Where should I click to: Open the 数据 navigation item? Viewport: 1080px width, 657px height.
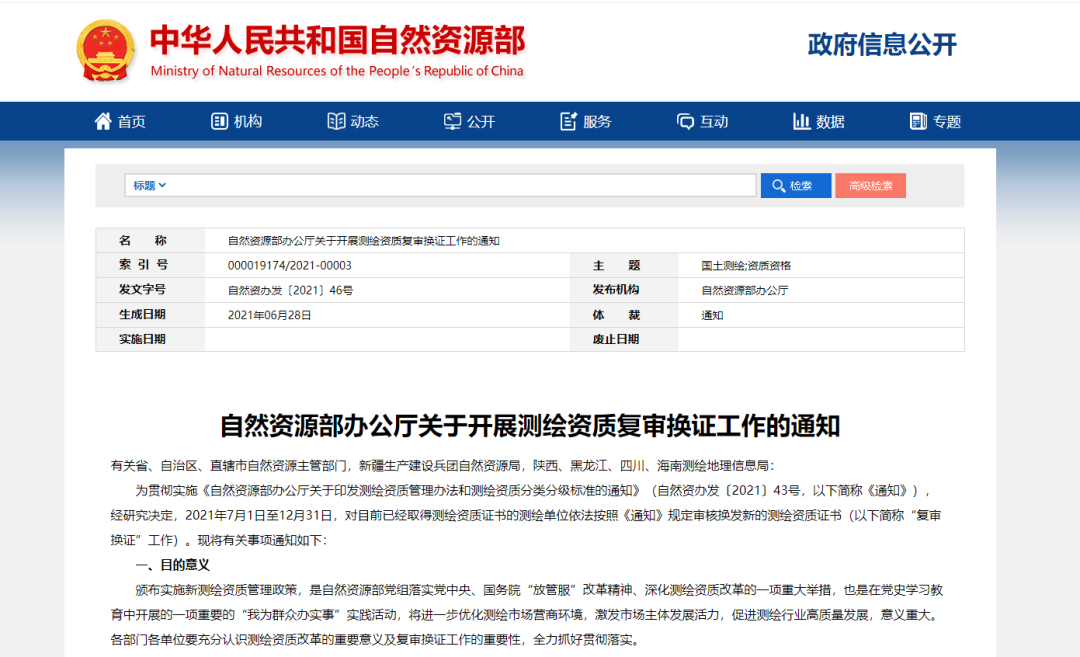coord(819,121)
